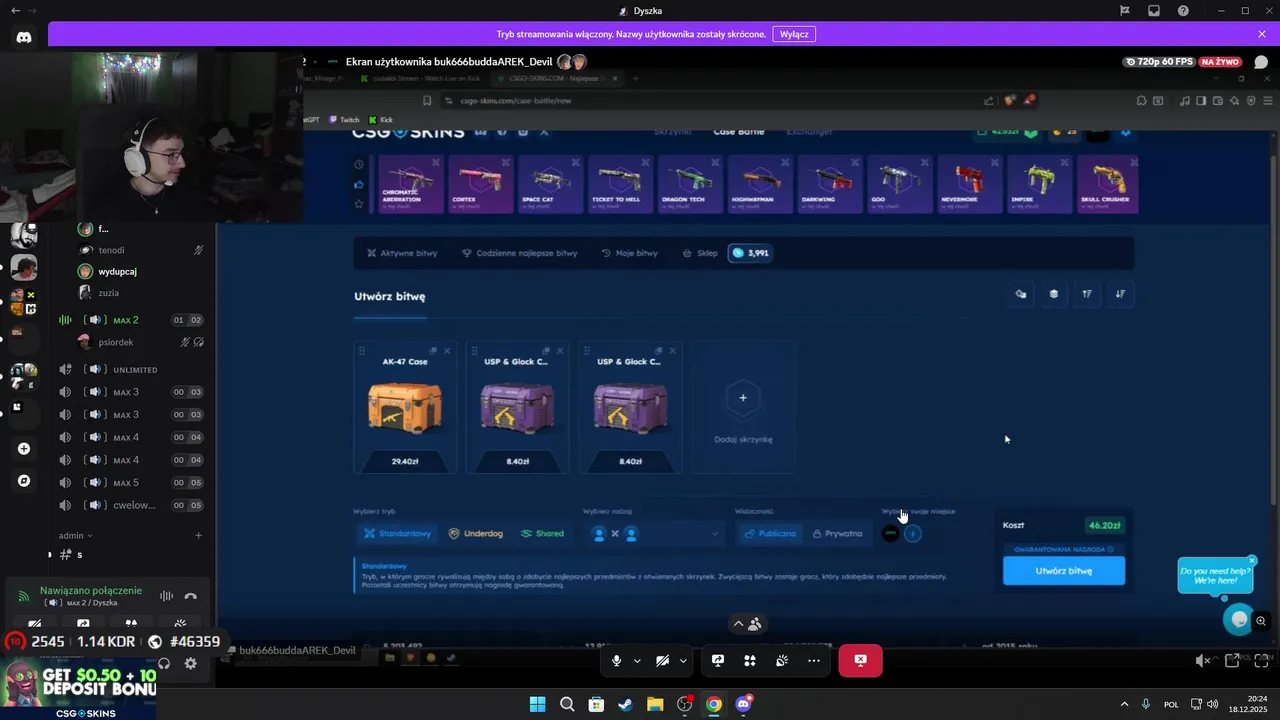Mute the stream volume speaker icon
This screenshot has height=720, width=1280.
(x=1203, y=661)
